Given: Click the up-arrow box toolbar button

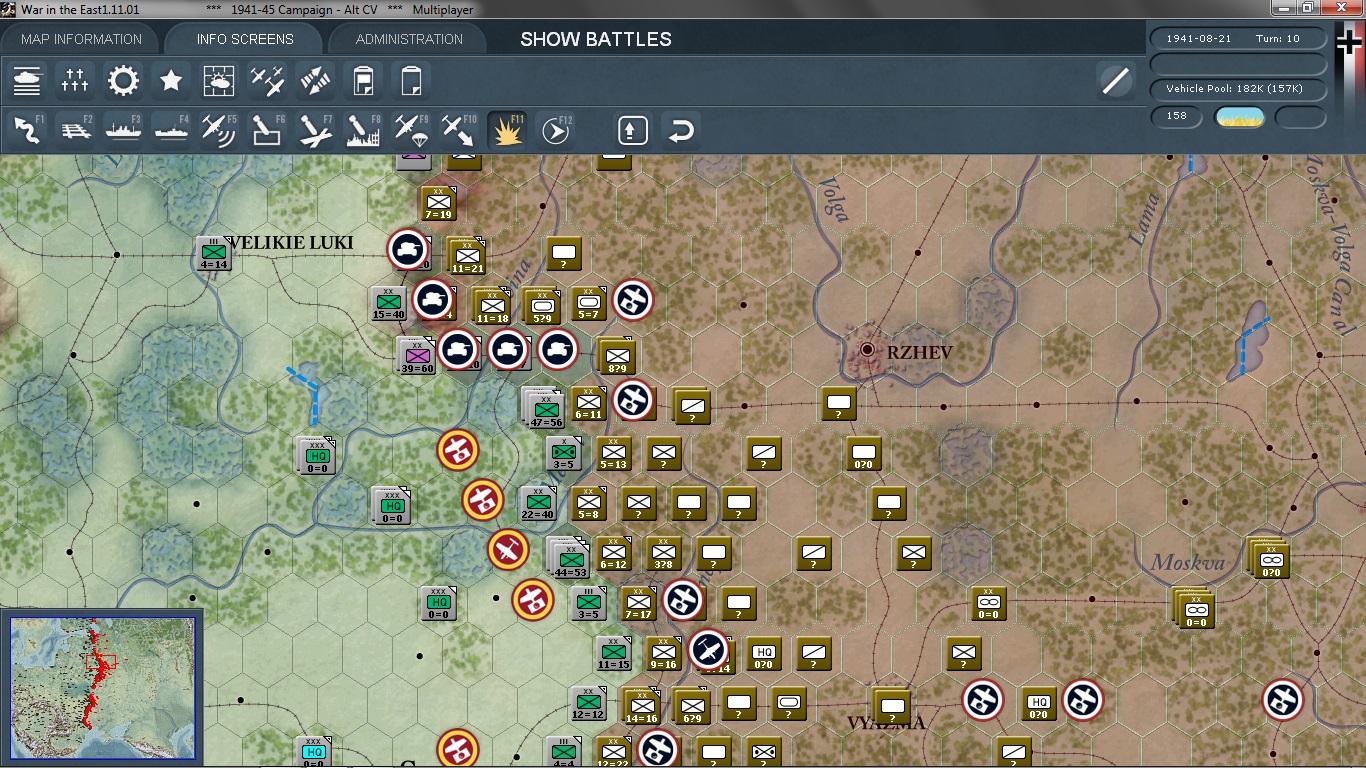Looking at the screenshot, I should pyautogui.click(x=633, y=130).
